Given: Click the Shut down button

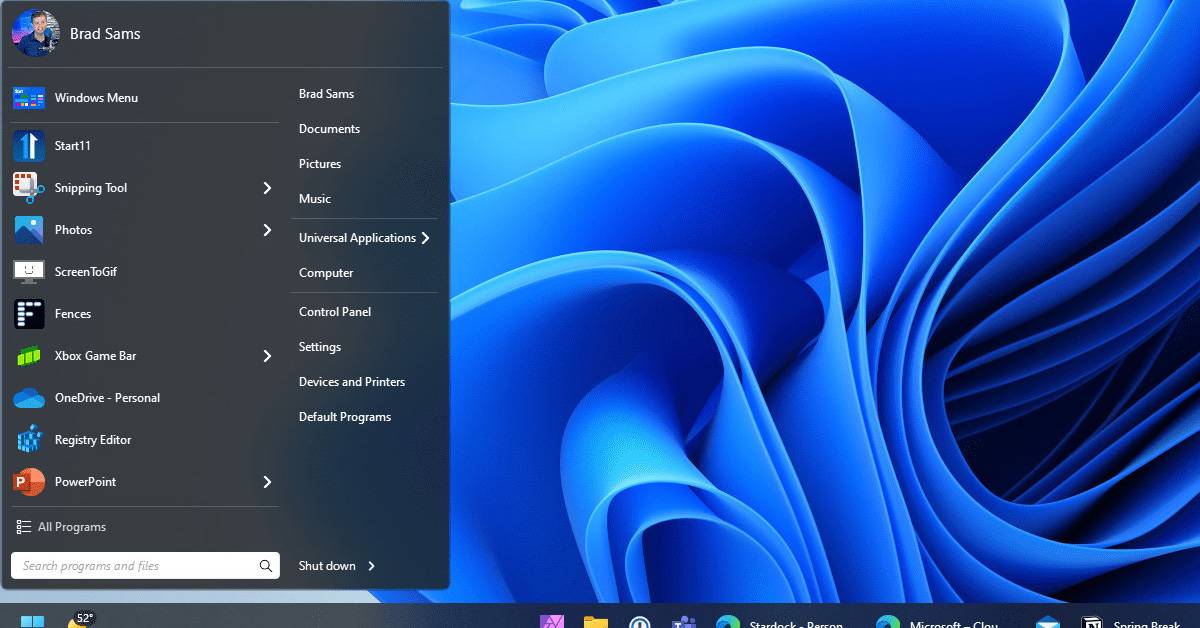Looking at the screenshot, I should point(327,566).
